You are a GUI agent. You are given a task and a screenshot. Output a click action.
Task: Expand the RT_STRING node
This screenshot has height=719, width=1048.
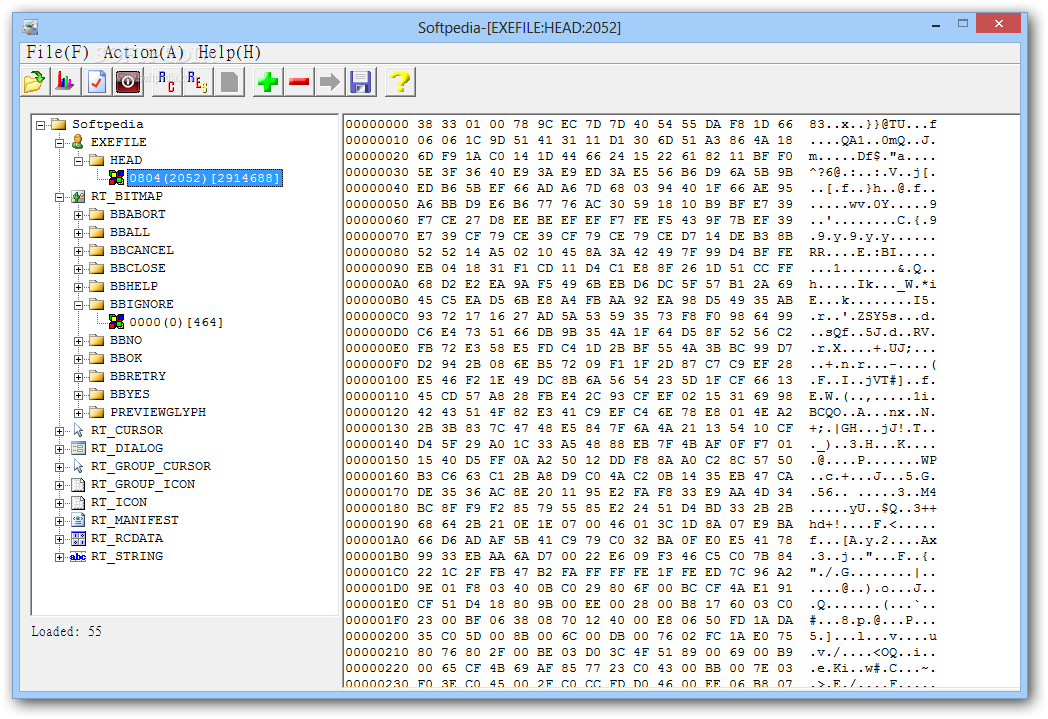59,557
